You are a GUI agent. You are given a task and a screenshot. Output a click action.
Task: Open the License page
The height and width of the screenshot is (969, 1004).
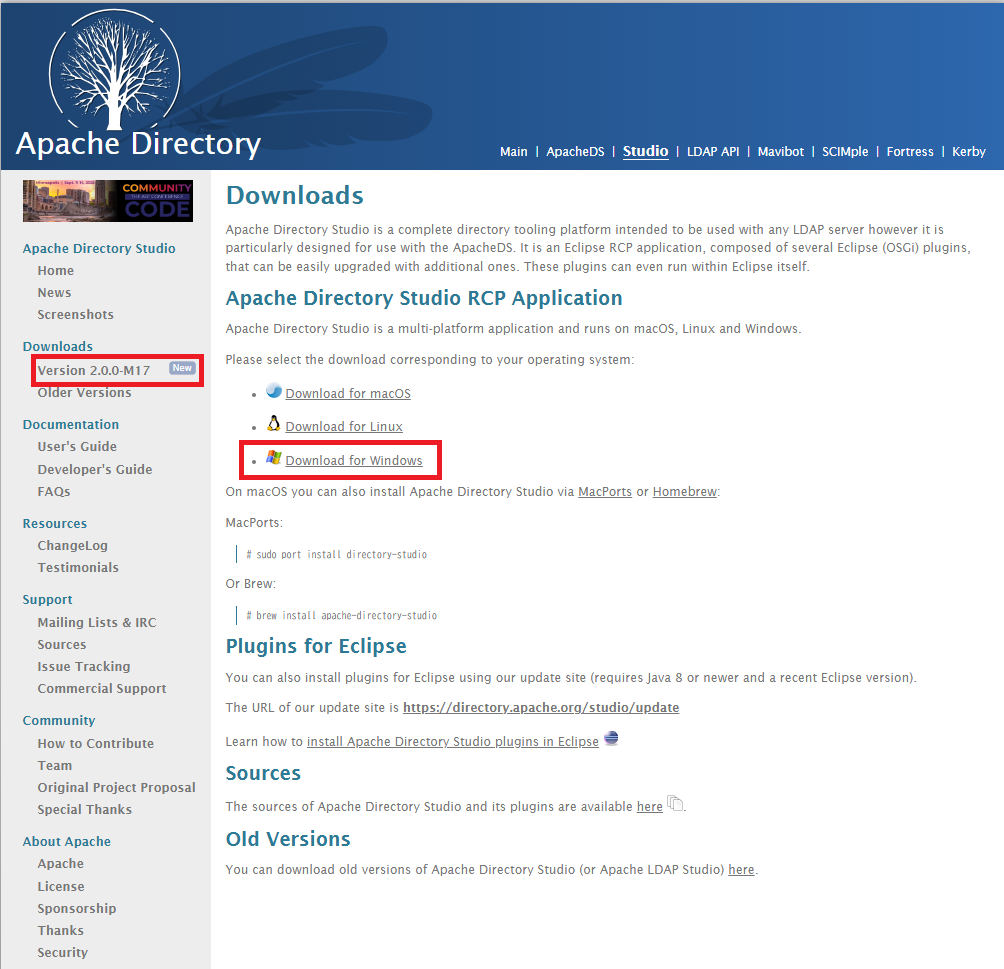(x=61, y=886)
